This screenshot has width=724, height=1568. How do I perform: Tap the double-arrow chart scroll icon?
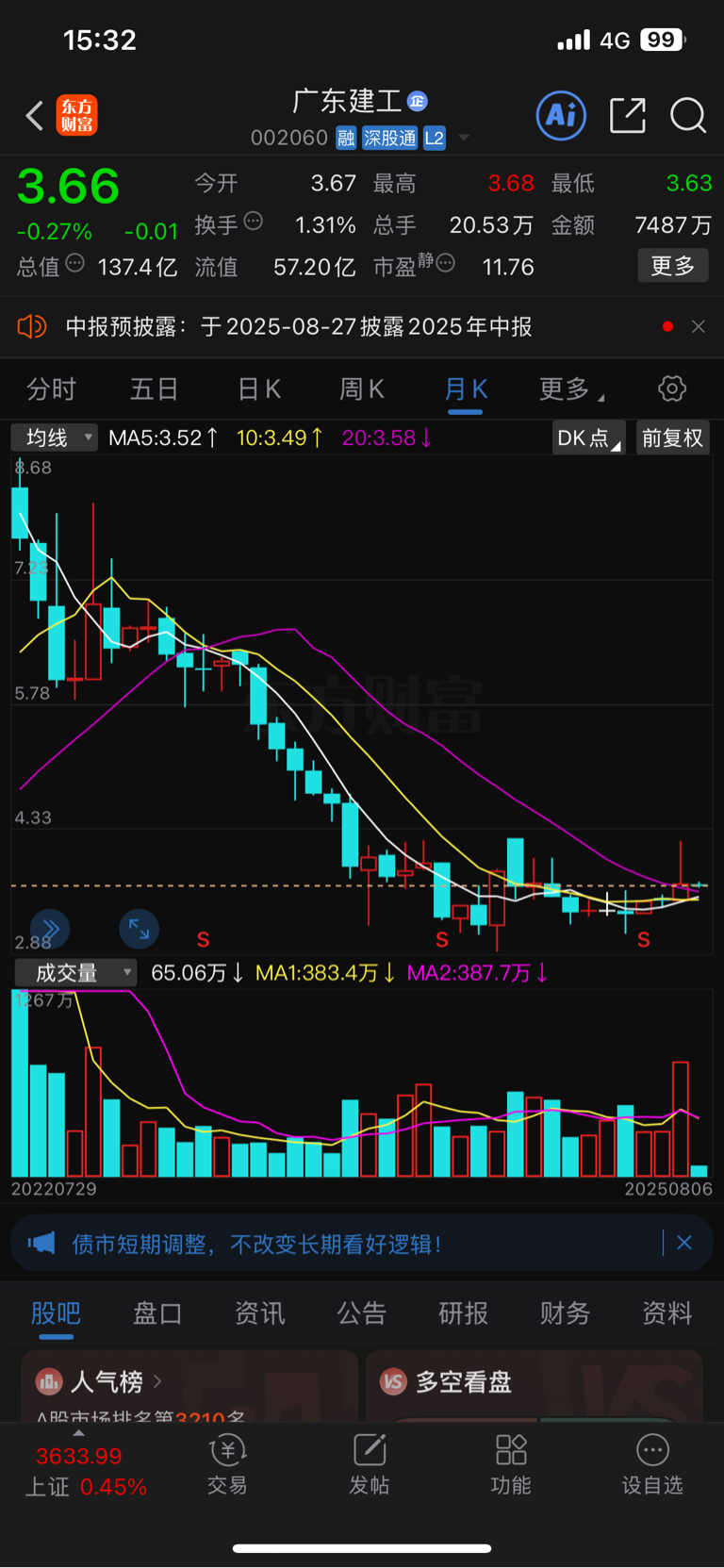click(50, 929)
